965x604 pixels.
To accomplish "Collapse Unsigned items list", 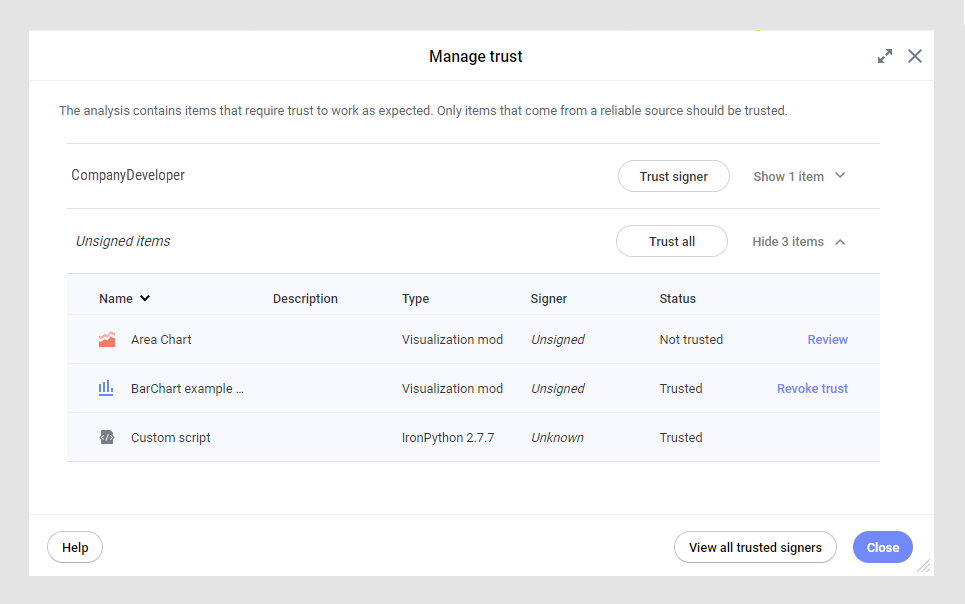I will [x=798, y=242].
